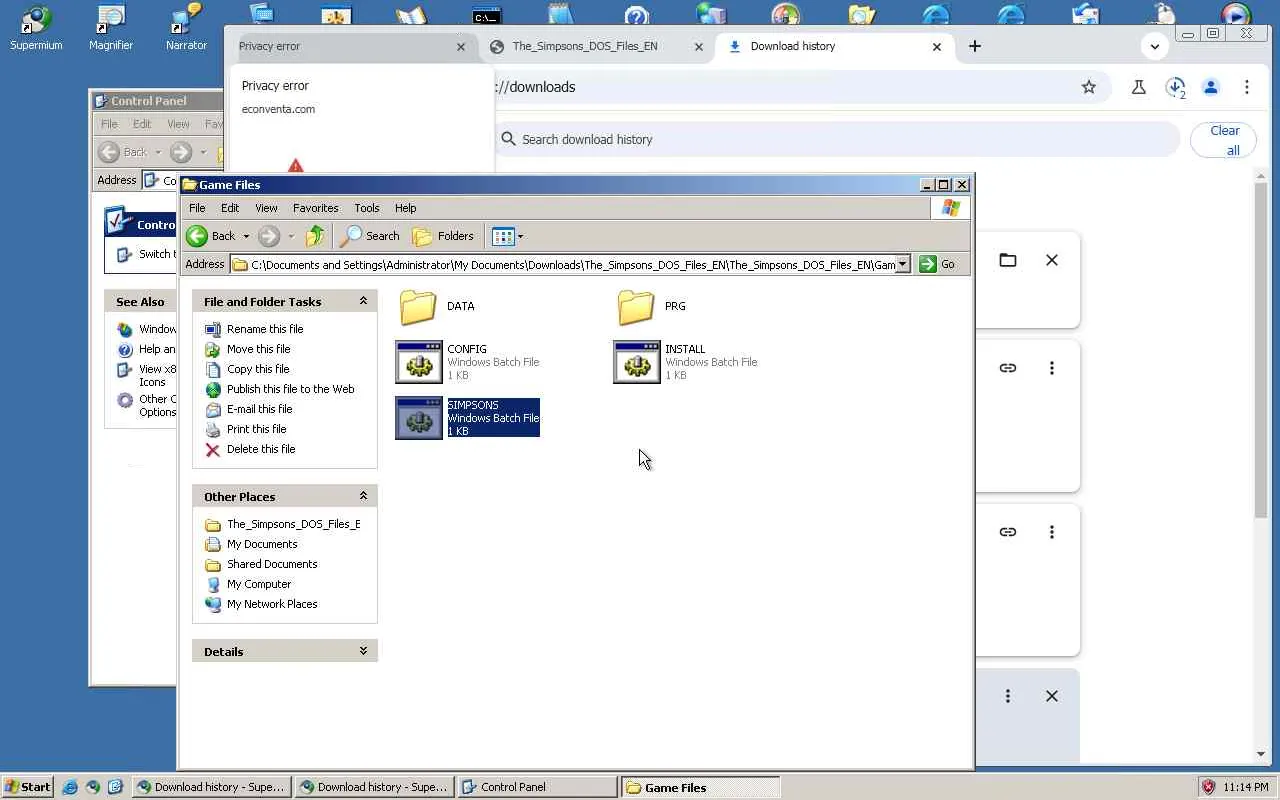The width and height of the screenshot is (1280, 800).
Task: Click the My Computer icon in Other Places
Action: tap(212, 584)
